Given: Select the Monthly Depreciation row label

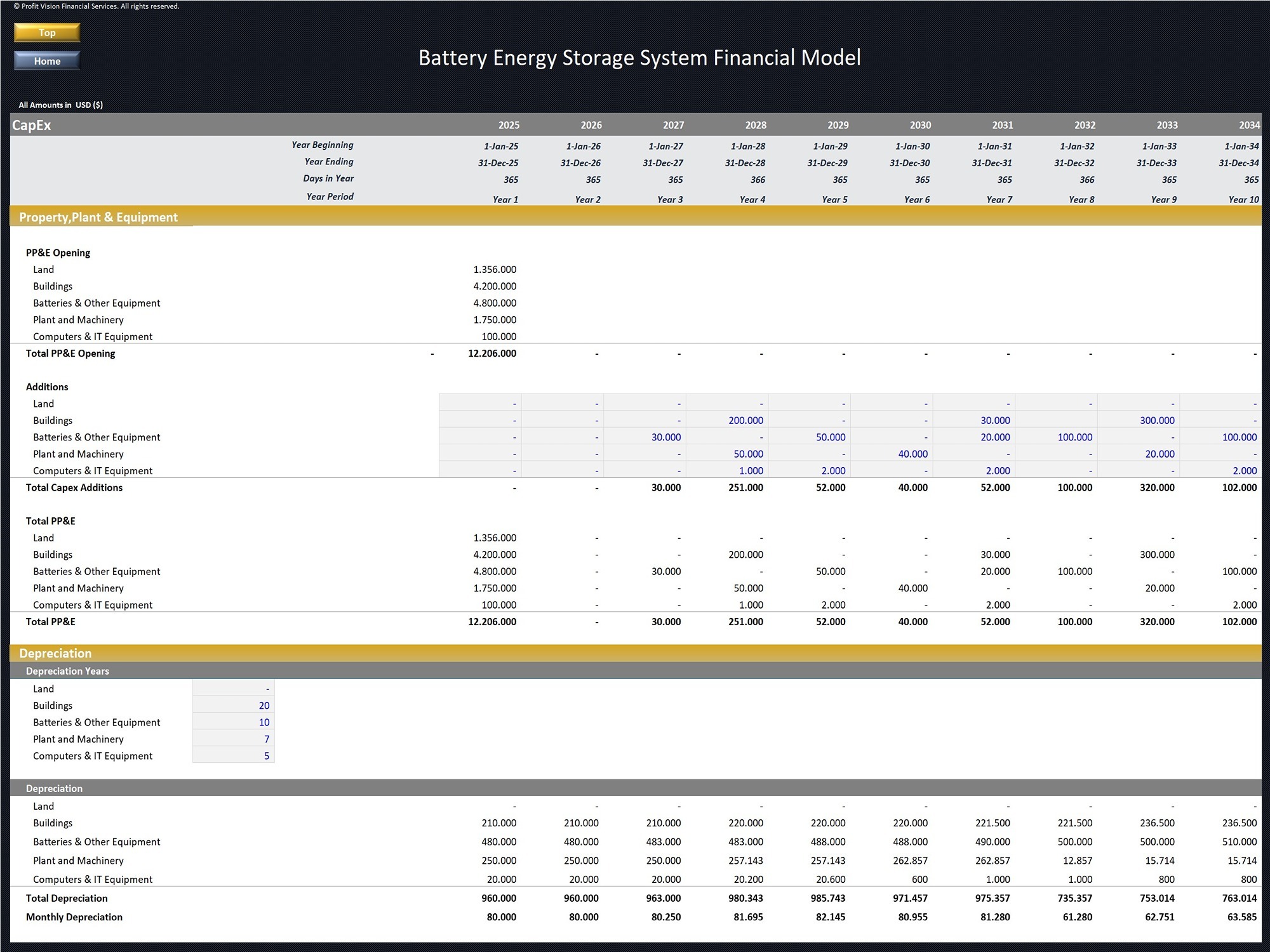Looking at the screenshot, I should [x=74, y=916].
